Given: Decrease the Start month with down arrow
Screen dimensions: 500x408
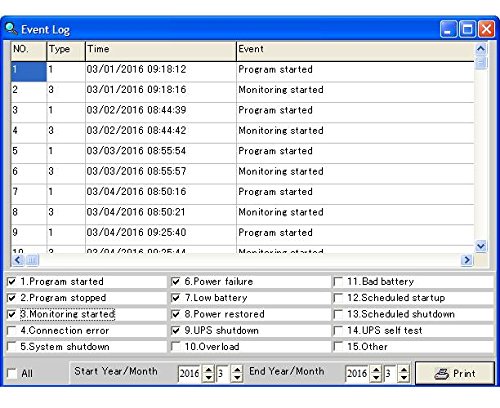Looking at the screenshot, I should [x=237, y=377].
